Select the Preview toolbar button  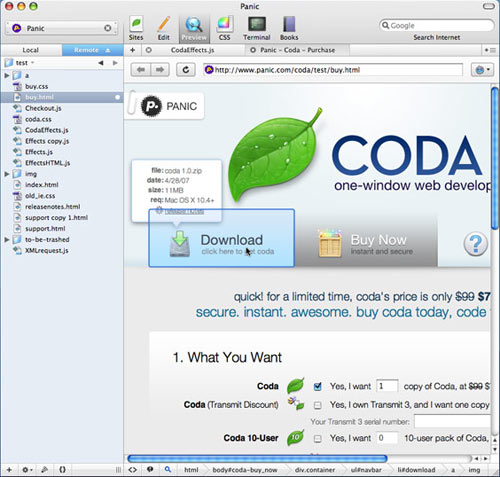pyautogui.click(x=194, y=29)
